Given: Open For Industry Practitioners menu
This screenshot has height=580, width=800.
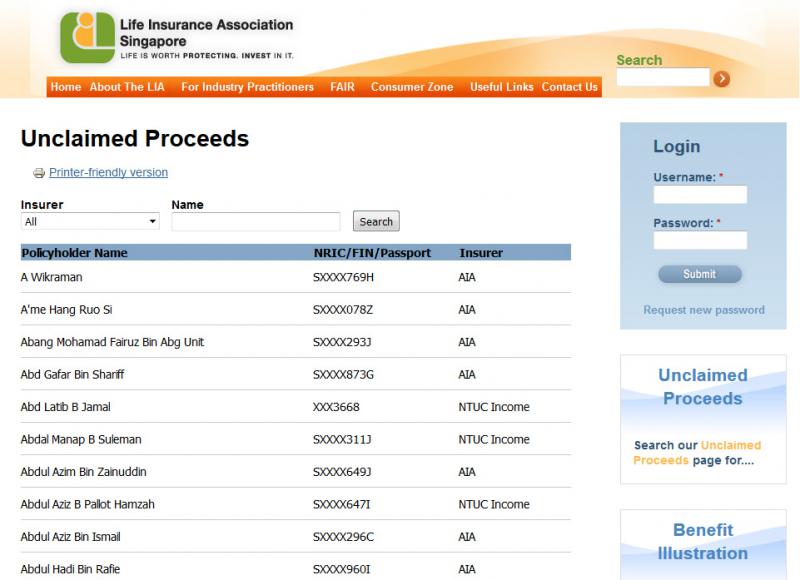Looking at the screenshot, I should 247,87.
